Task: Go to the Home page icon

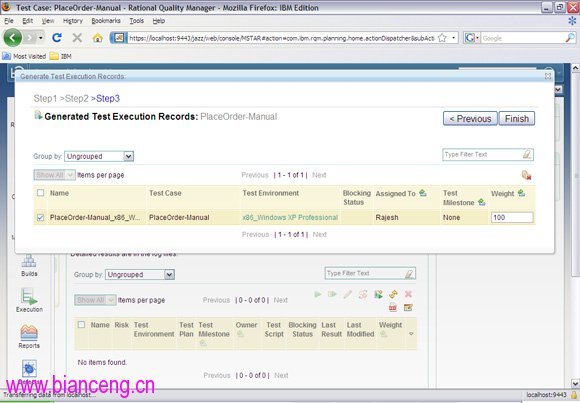Action: [97, 38]
